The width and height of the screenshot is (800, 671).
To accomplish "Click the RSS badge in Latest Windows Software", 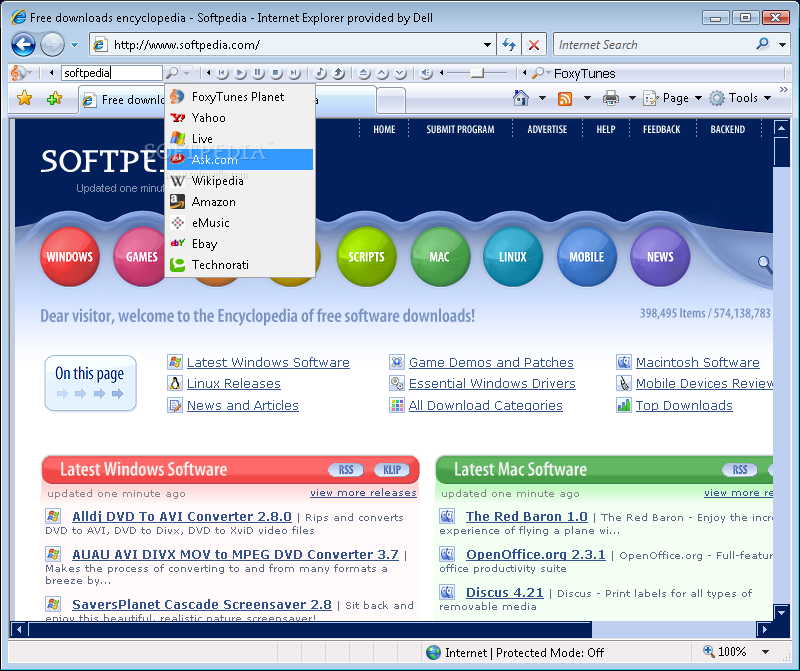I will pyautogui.click(x=346, y=469).
